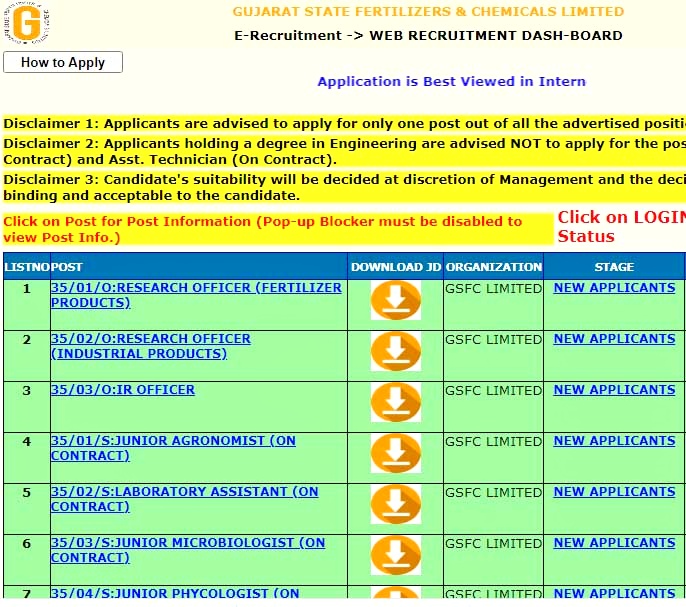Viewport: 686px width, 607px height.
Task: Click the ORGANIZATION column header
Action: pos(494,267)
